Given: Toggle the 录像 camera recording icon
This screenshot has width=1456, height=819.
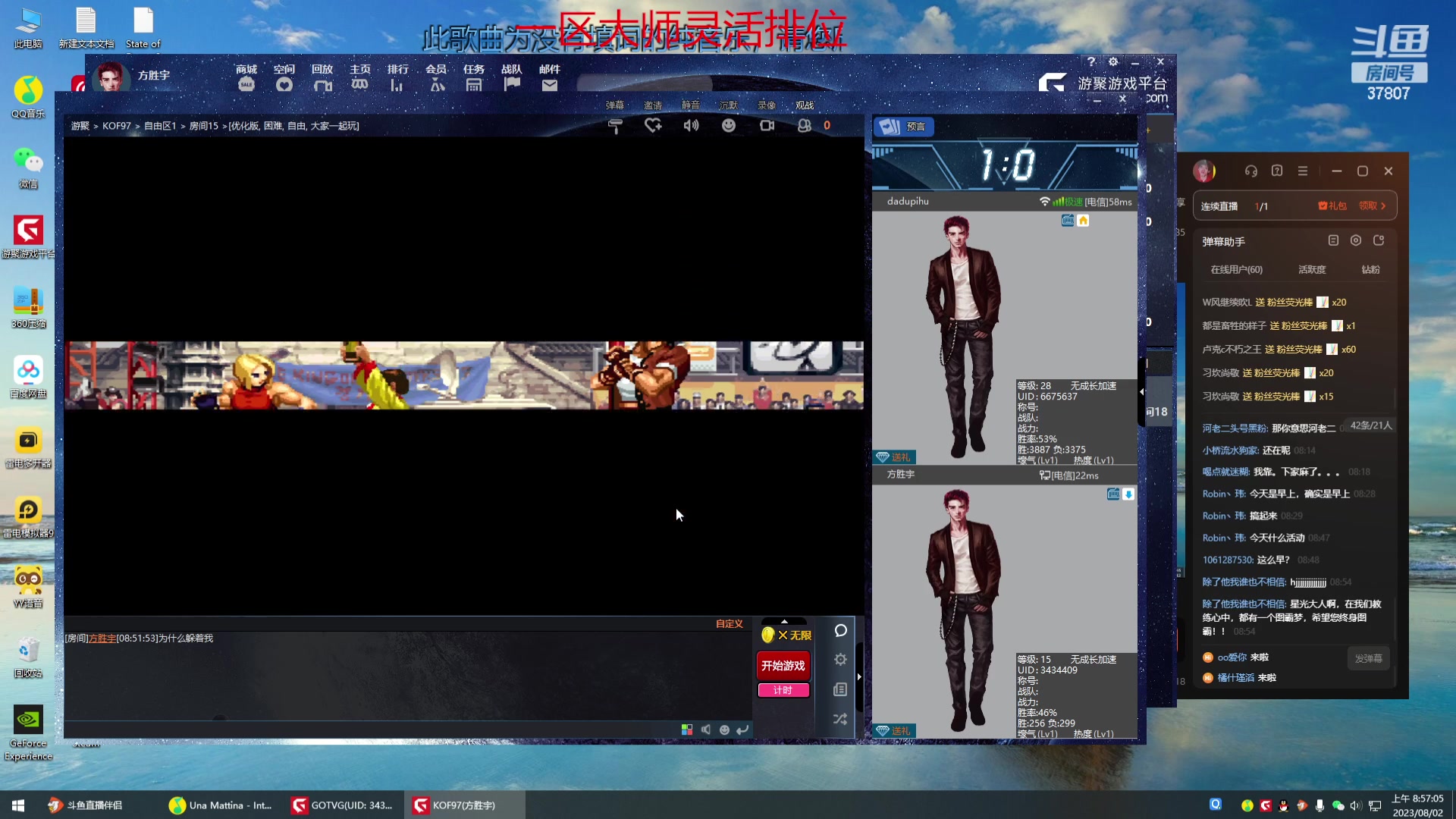Looking at the screenshot, I should pyautogui.click(x=767, y=125).
